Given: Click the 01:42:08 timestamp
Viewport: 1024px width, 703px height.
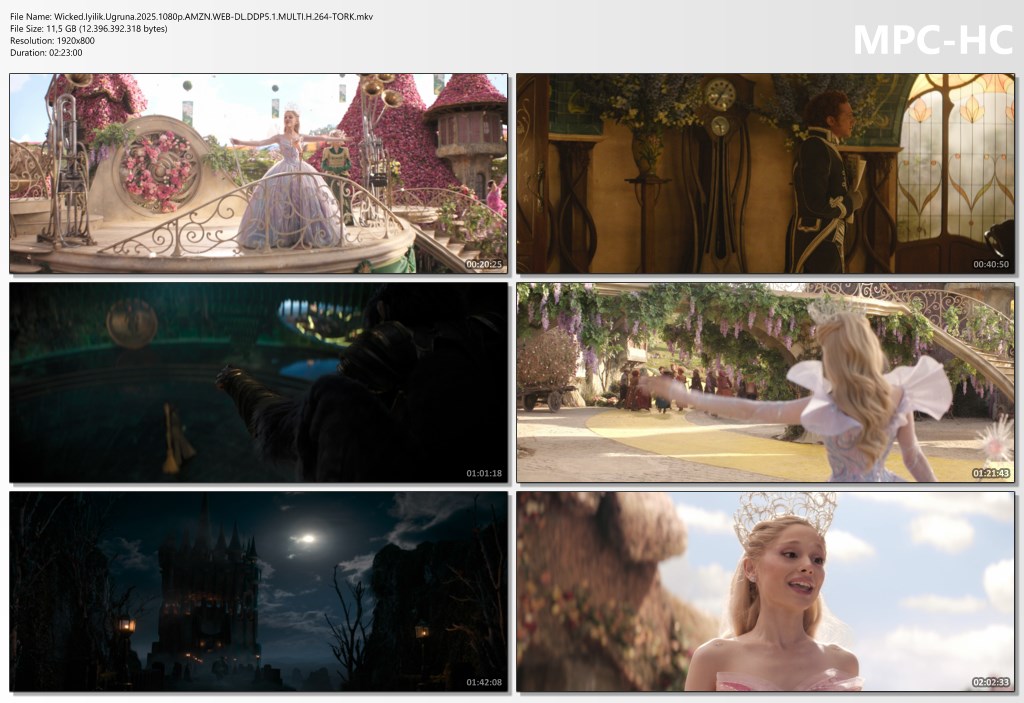Looking at the screenshot, I should 484,682.
